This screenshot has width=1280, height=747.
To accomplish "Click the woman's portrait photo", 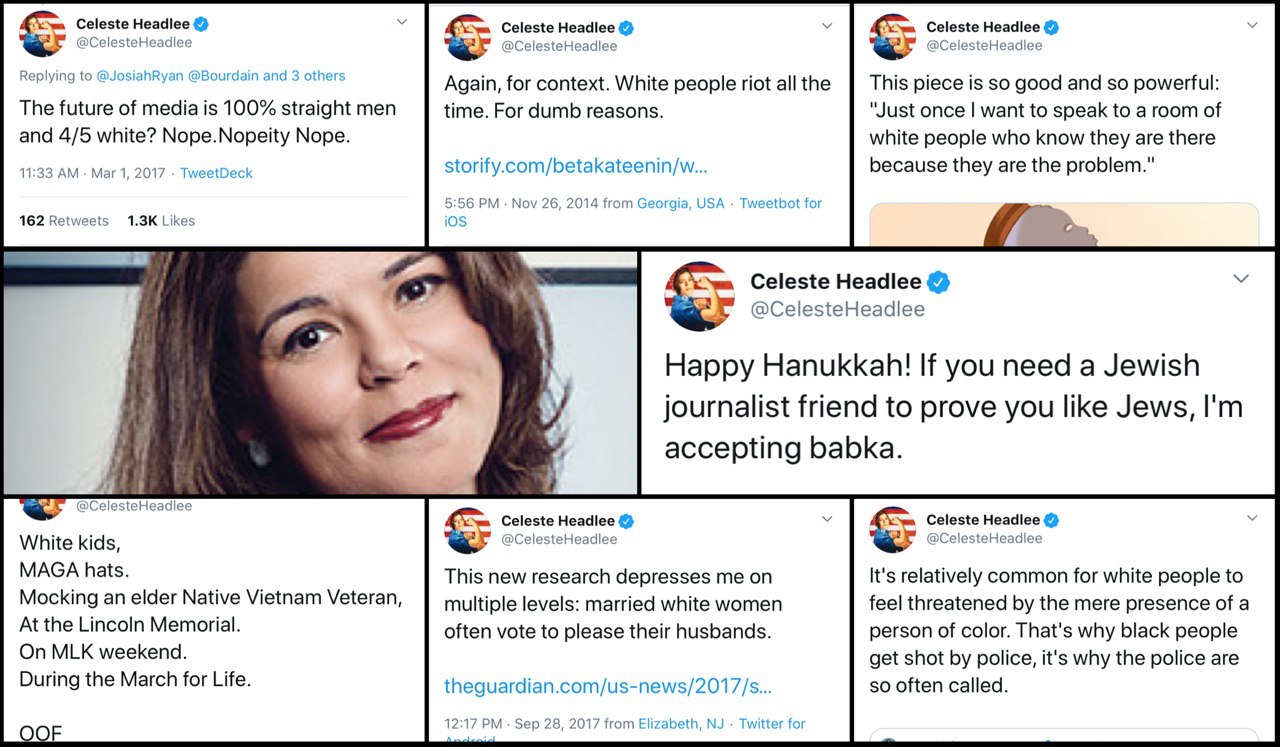I will coord(320,372).
